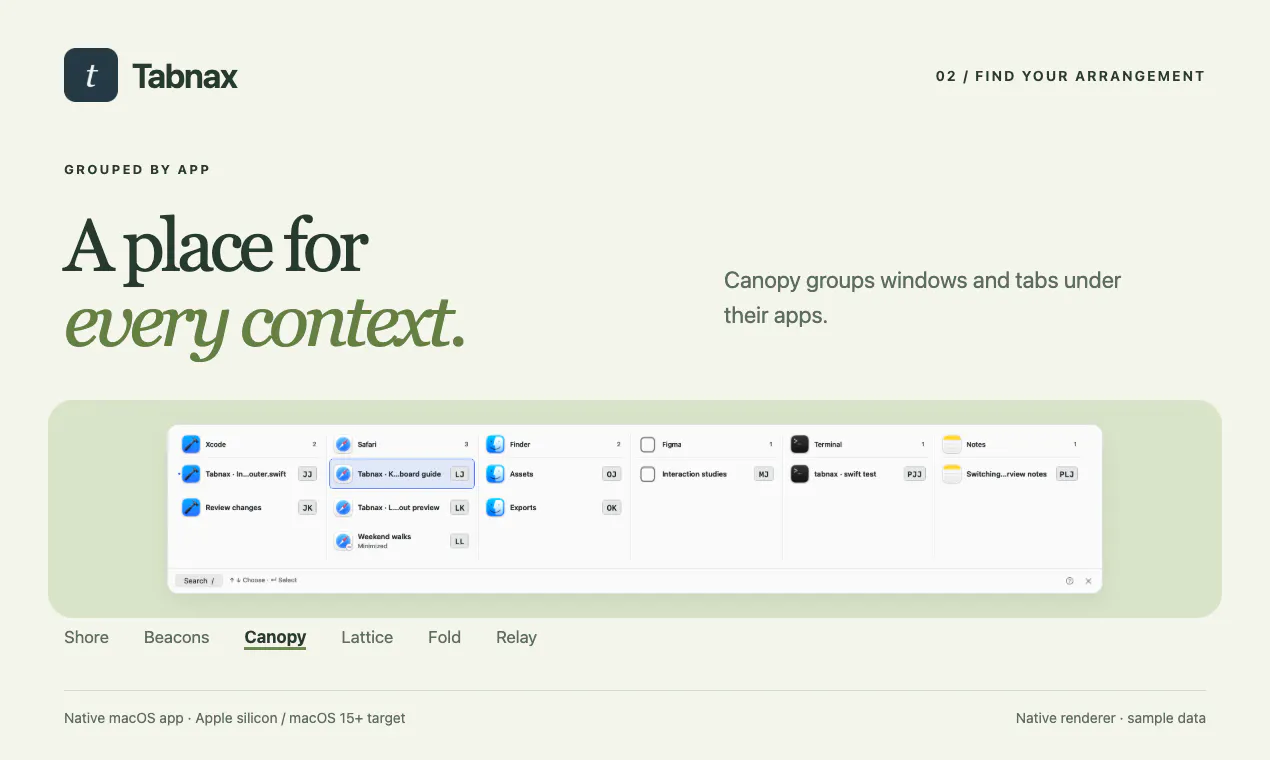Click Safari icon beside Tabnax K…board guide

(x=343, y=474)
